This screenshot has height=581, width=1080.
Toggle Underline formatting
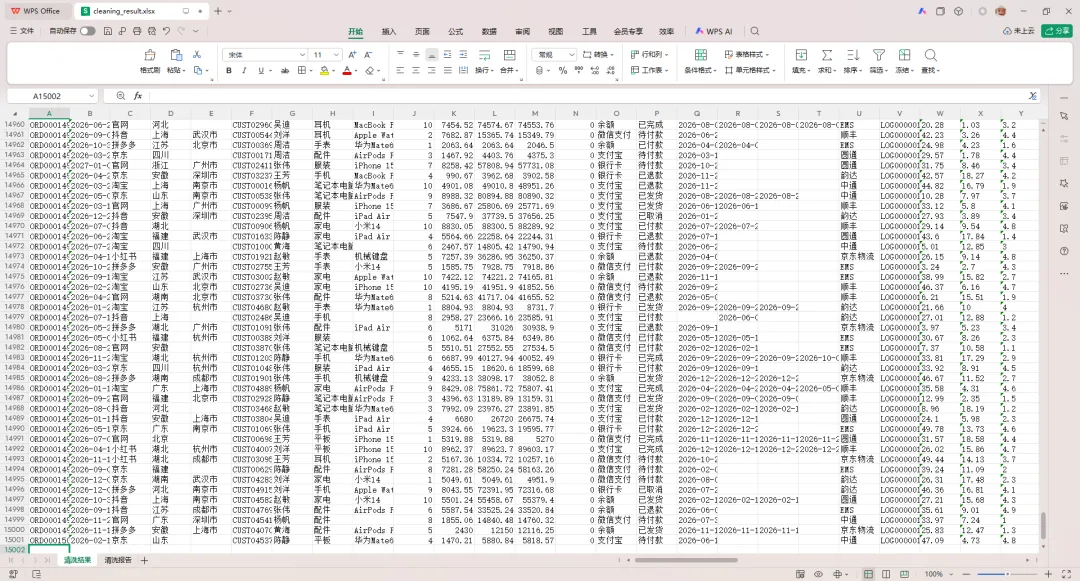[260, 70]
